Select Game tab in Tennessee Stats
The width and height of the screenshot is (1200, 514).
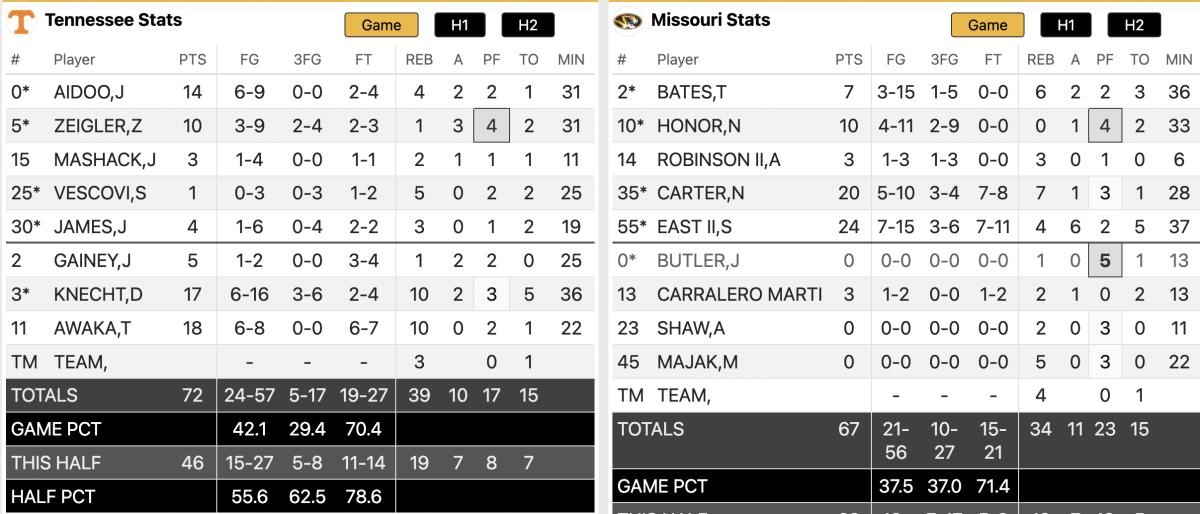(x=381, y=25)
